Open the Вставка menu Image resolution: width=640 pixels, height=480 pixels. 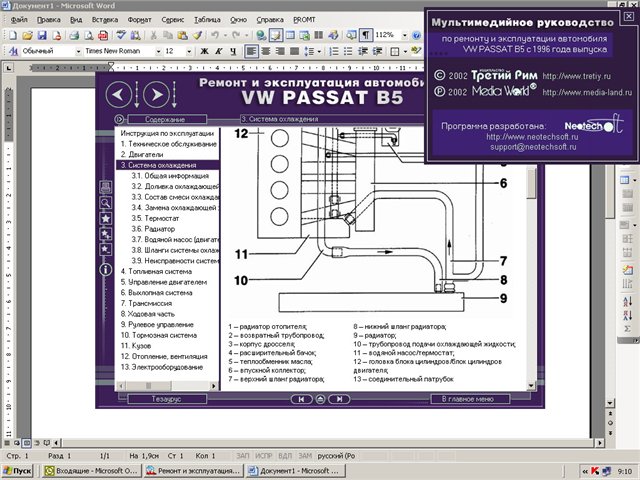(x=104, y=20)
